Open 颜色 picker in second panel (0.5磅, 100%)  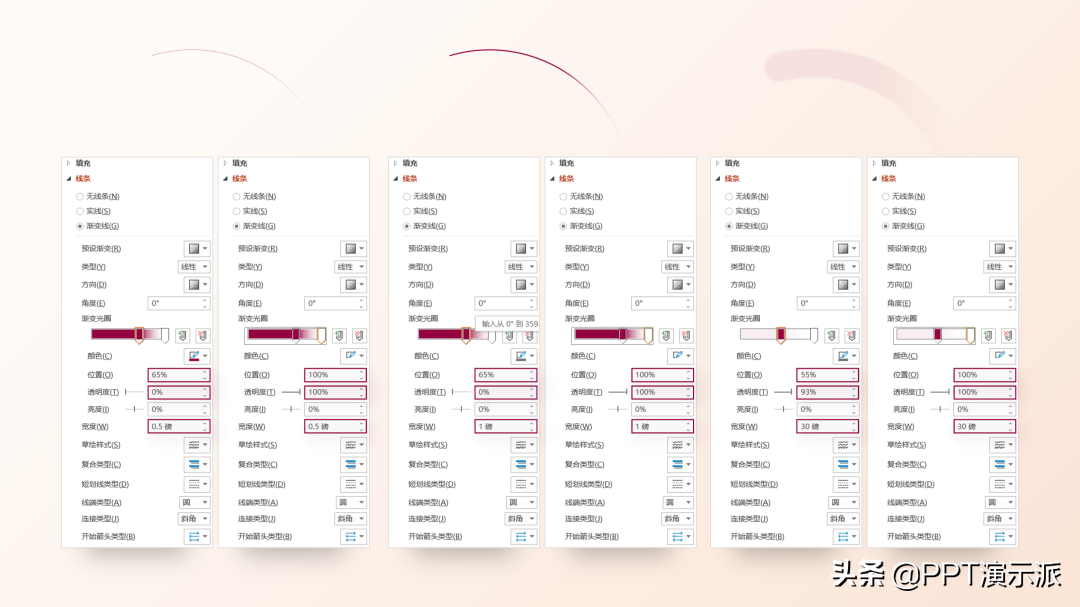click(x=354, y=356)
